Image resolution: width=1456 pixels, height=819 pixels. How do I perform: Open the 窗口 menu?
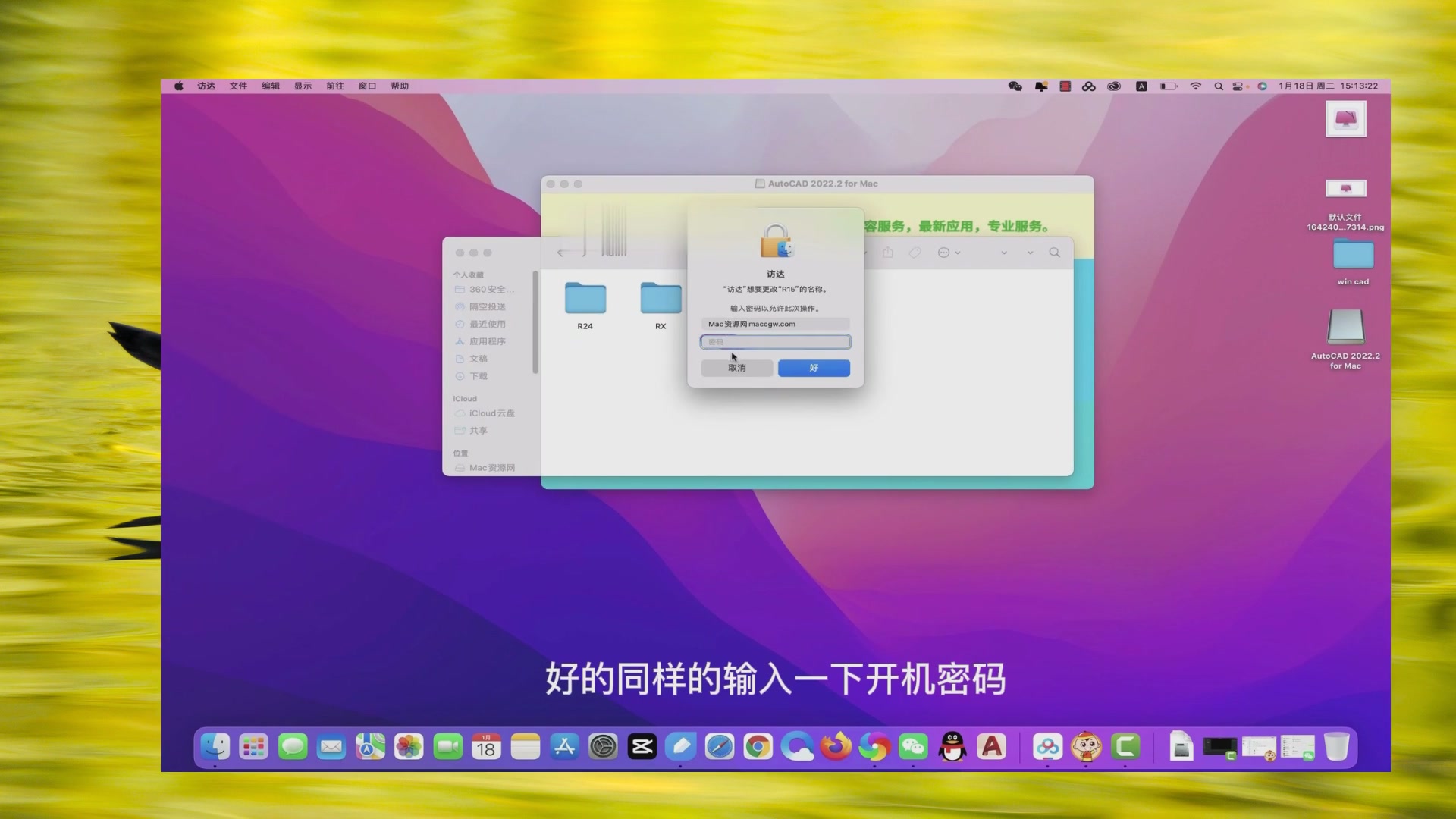(367, 86)
